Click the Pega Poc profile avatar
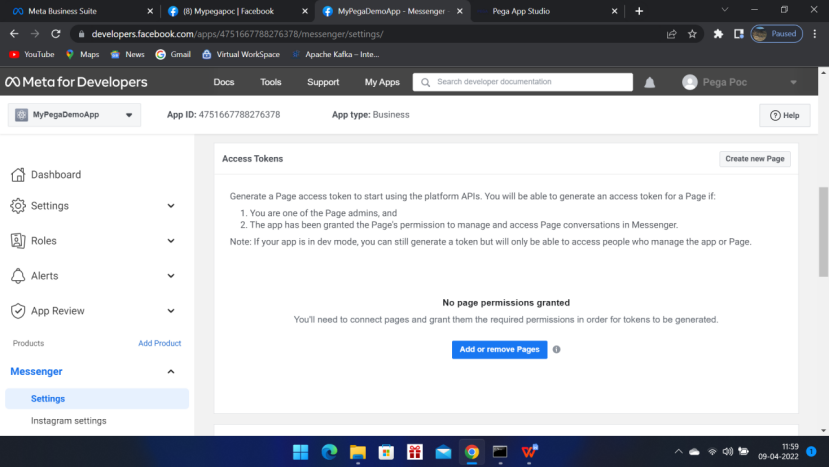 point(690,82)
